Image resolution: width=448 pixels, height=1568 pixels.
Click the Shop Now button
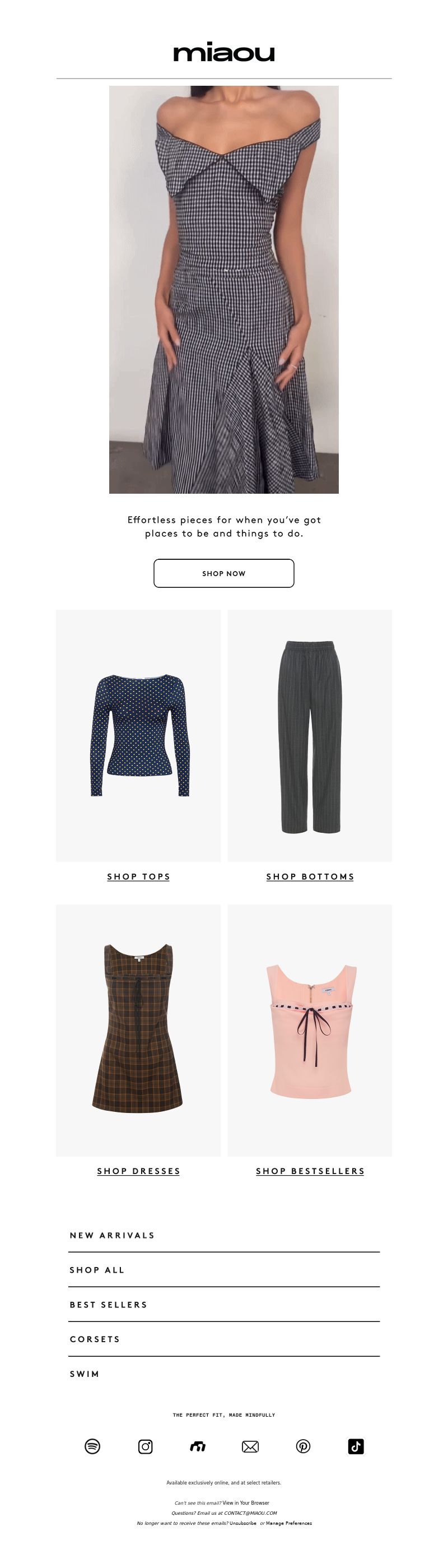click(223, 573)
